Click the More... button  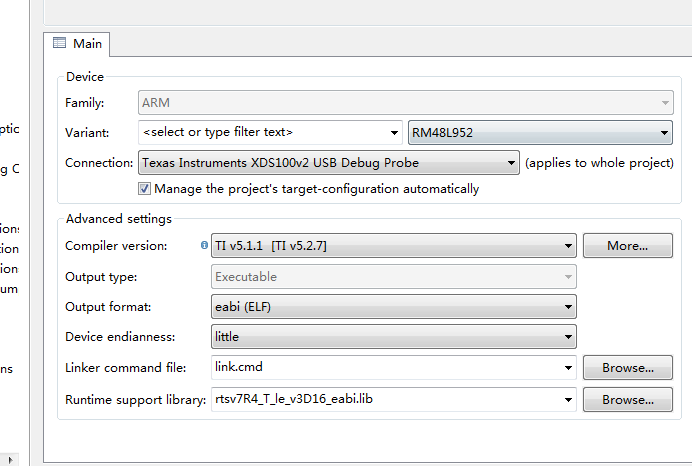(x=628, y=246)
